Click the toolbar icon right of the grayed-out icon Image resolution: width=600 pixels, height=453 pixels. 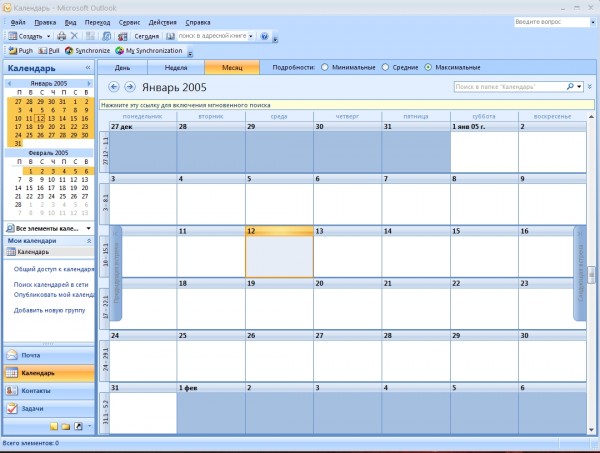pos(107,36)
